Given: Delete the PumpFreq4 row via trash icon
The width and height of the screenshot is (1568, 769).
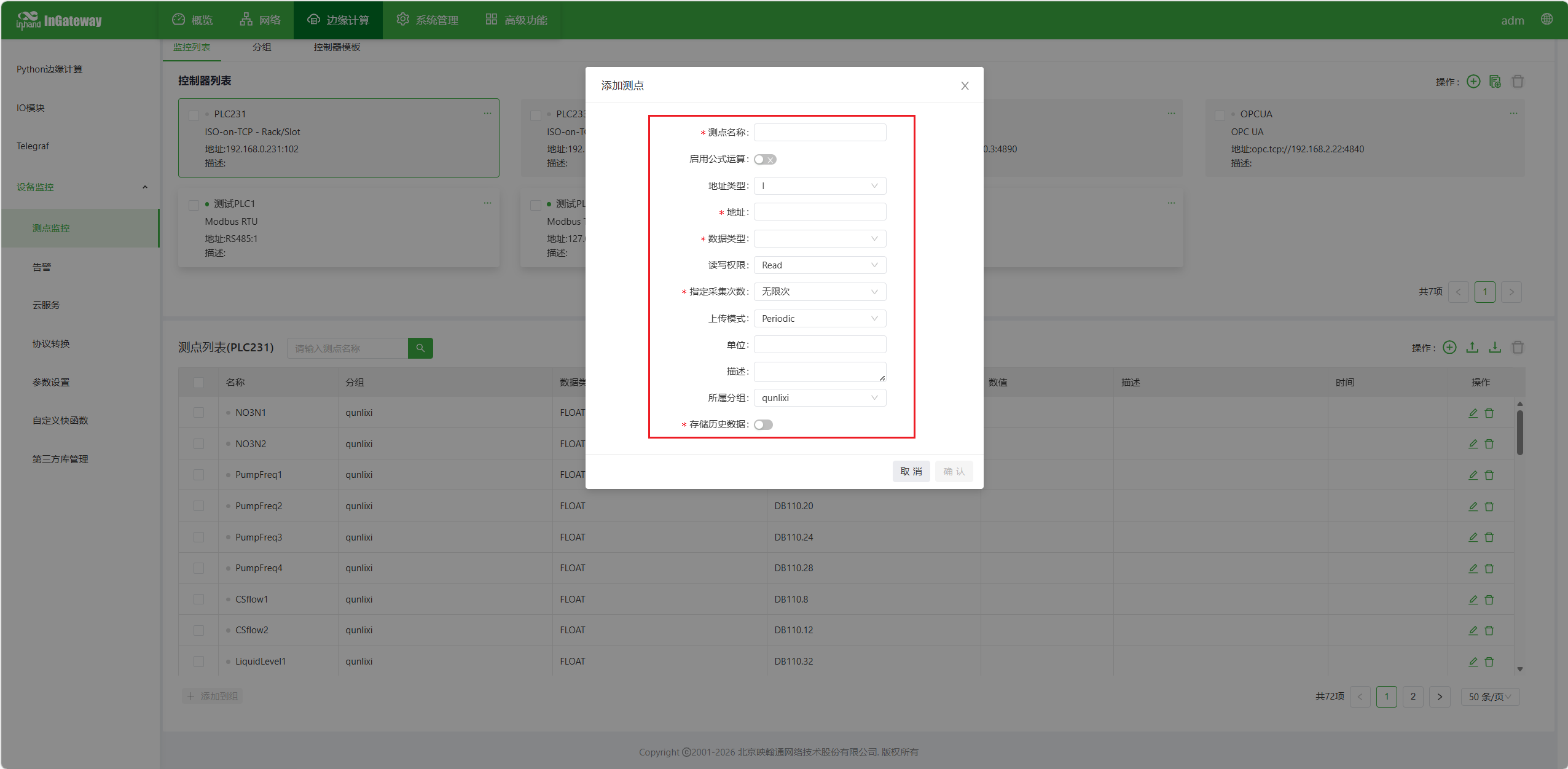Looking at the screenshot, I should pyautogui.click(x=1489, y=568).
